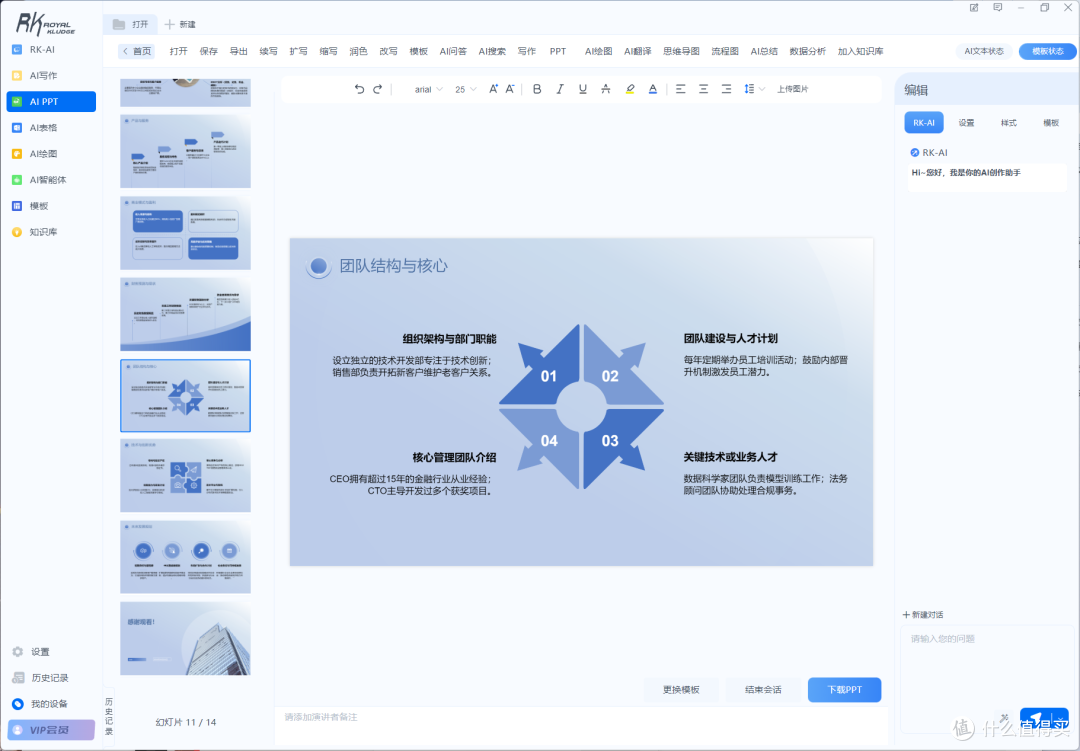Click 上传图片 to upload an image
Image resolution: width=1080 pixels, height=751 pixels.
click(792, 89)
